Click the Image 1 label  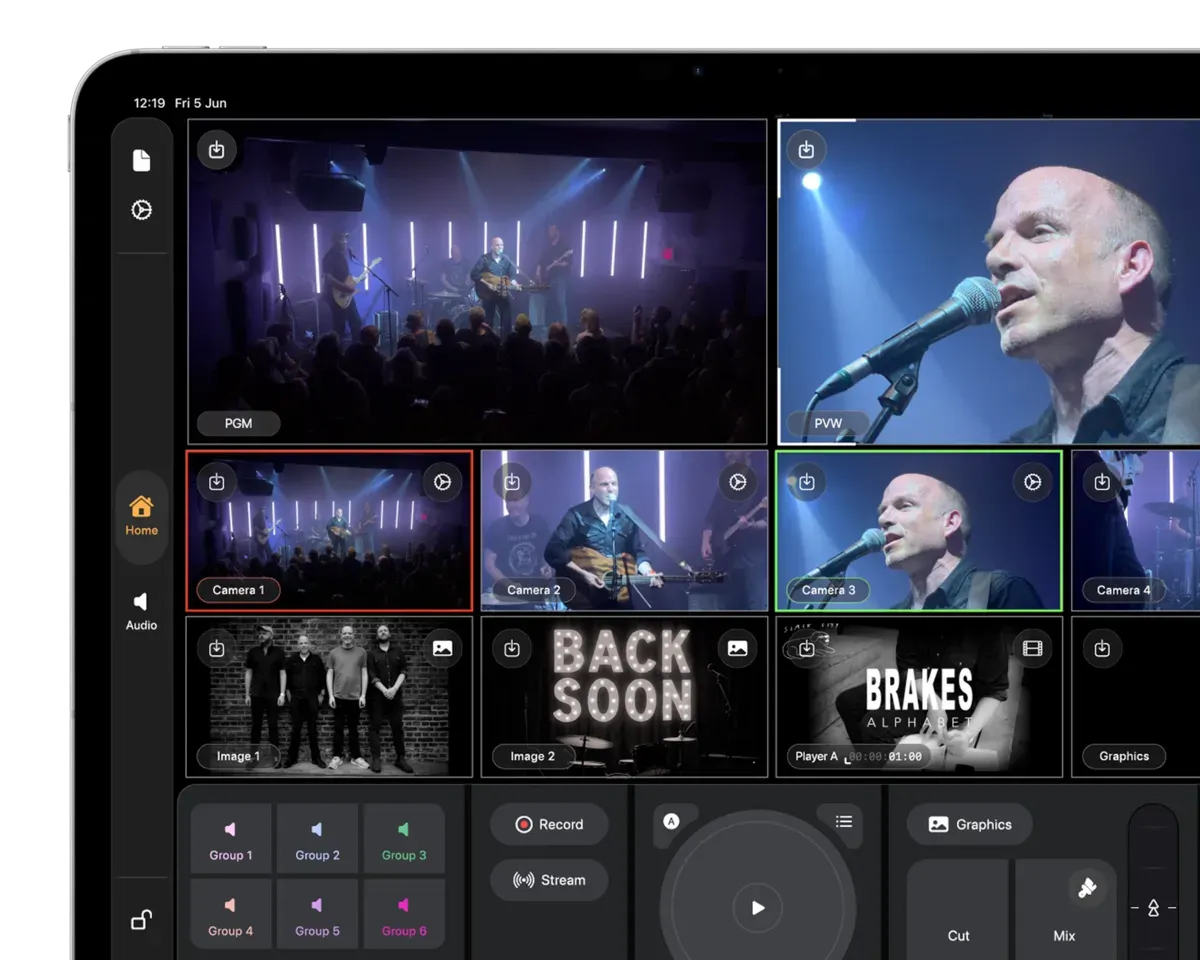[x=238, y=756]
